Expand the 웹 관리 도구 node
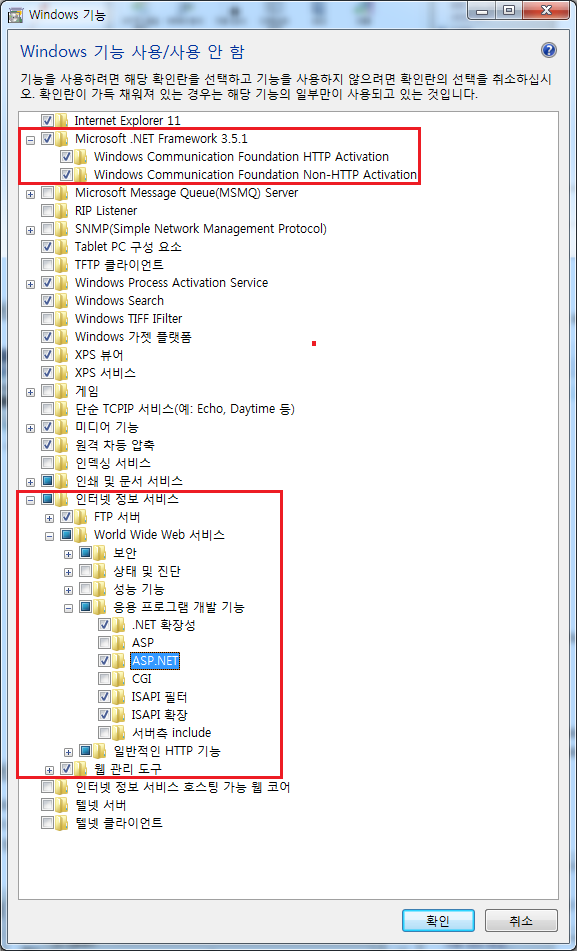The height and width of the screenshot is (951, 577). pyautogui.click(x=50, y=770)
